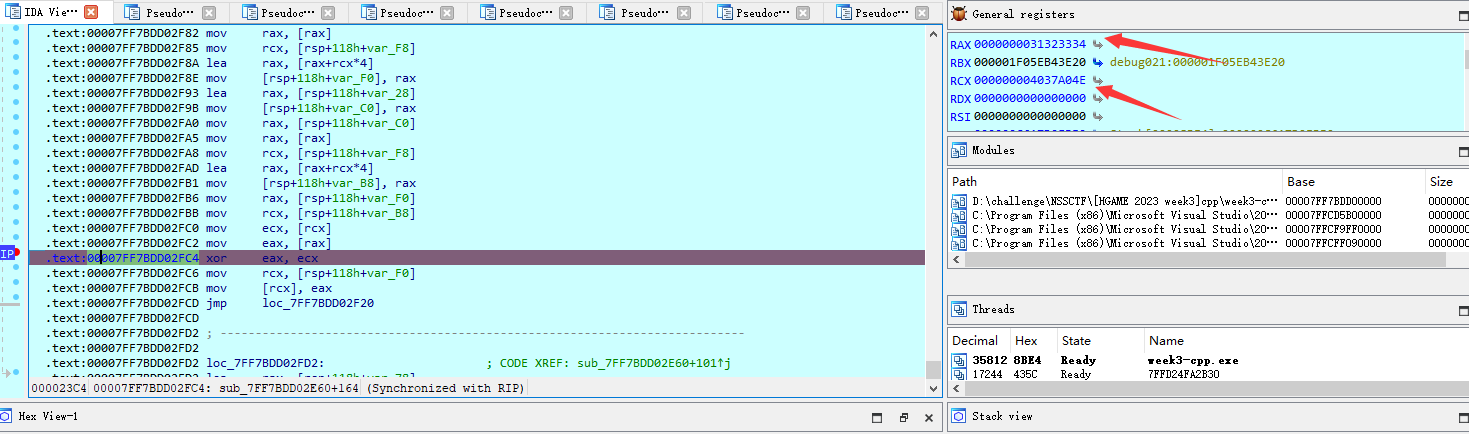Close the IDA View tab with red X

[91, 13]
